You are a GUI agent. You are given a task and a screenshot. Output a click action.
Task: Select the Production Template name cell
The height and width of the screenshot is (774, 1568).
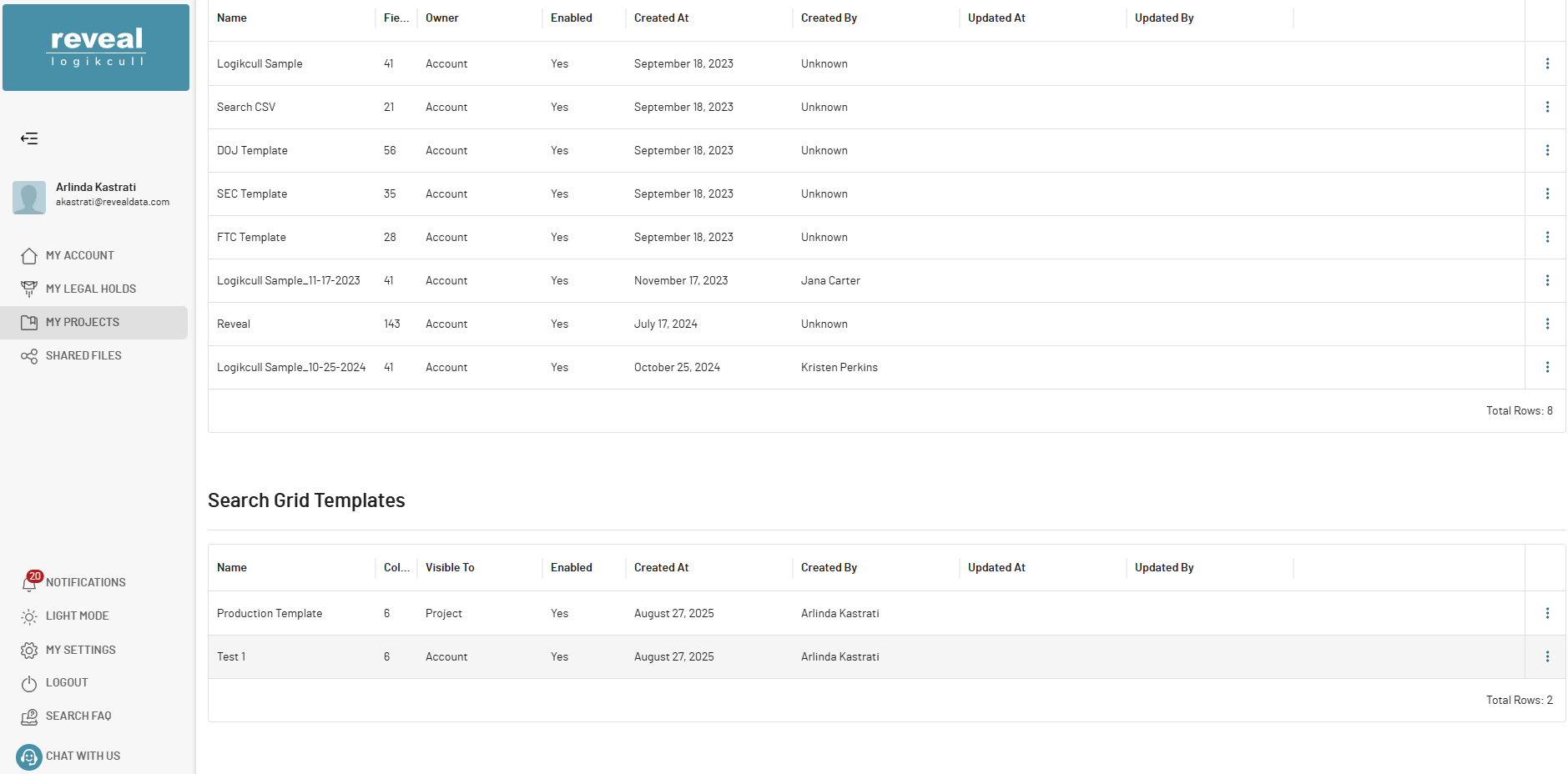coord(270,613)
